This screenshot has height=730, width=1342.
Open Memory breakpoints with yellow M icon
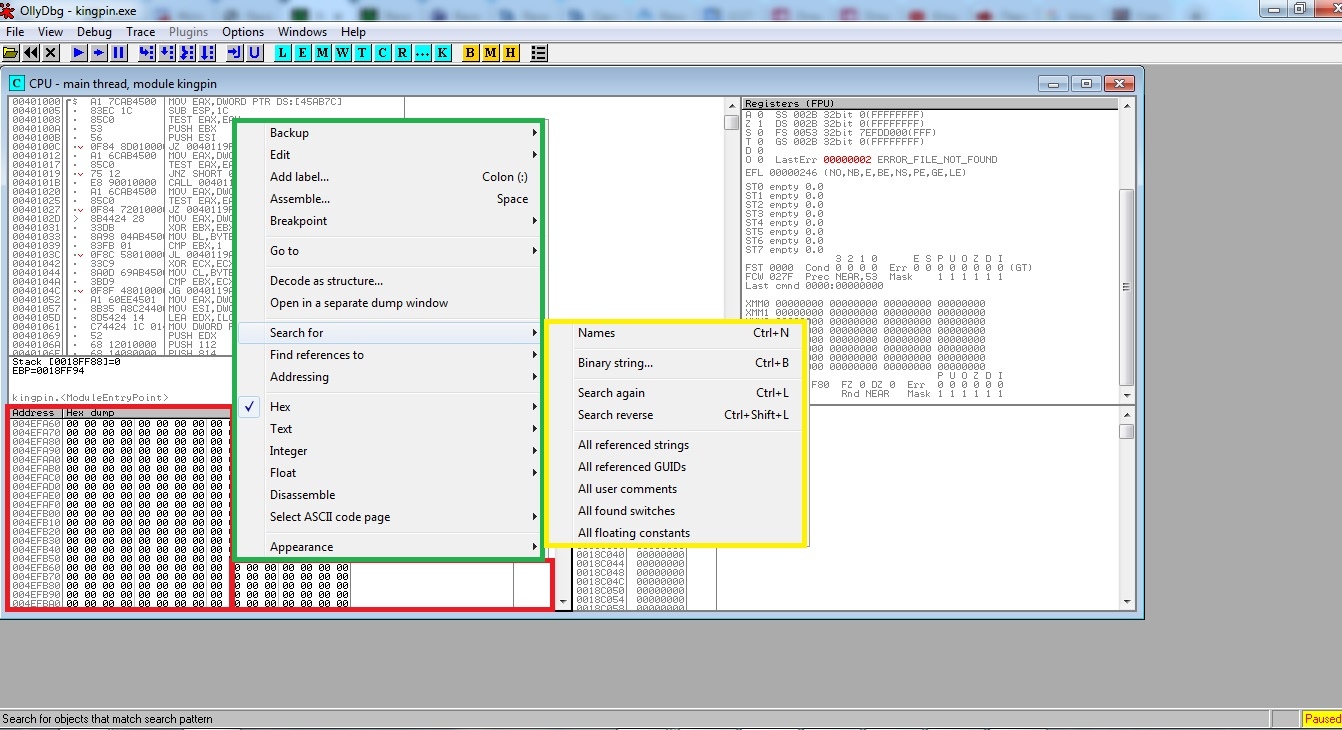[490, 52]
